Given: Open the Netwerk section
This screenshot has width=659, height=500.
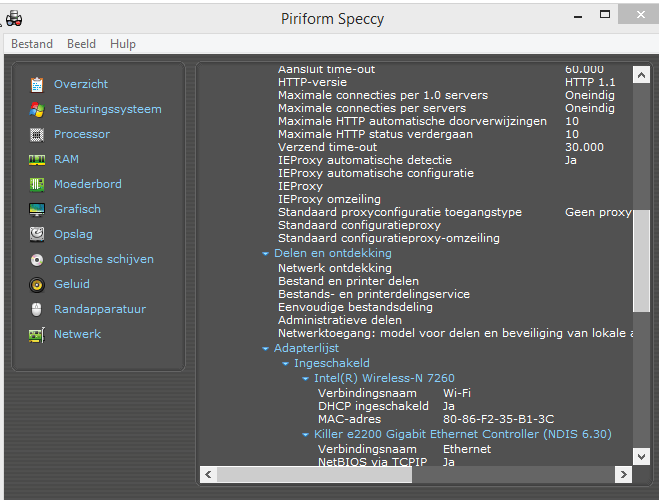Looking at the screenshot, I should point(77,334).
